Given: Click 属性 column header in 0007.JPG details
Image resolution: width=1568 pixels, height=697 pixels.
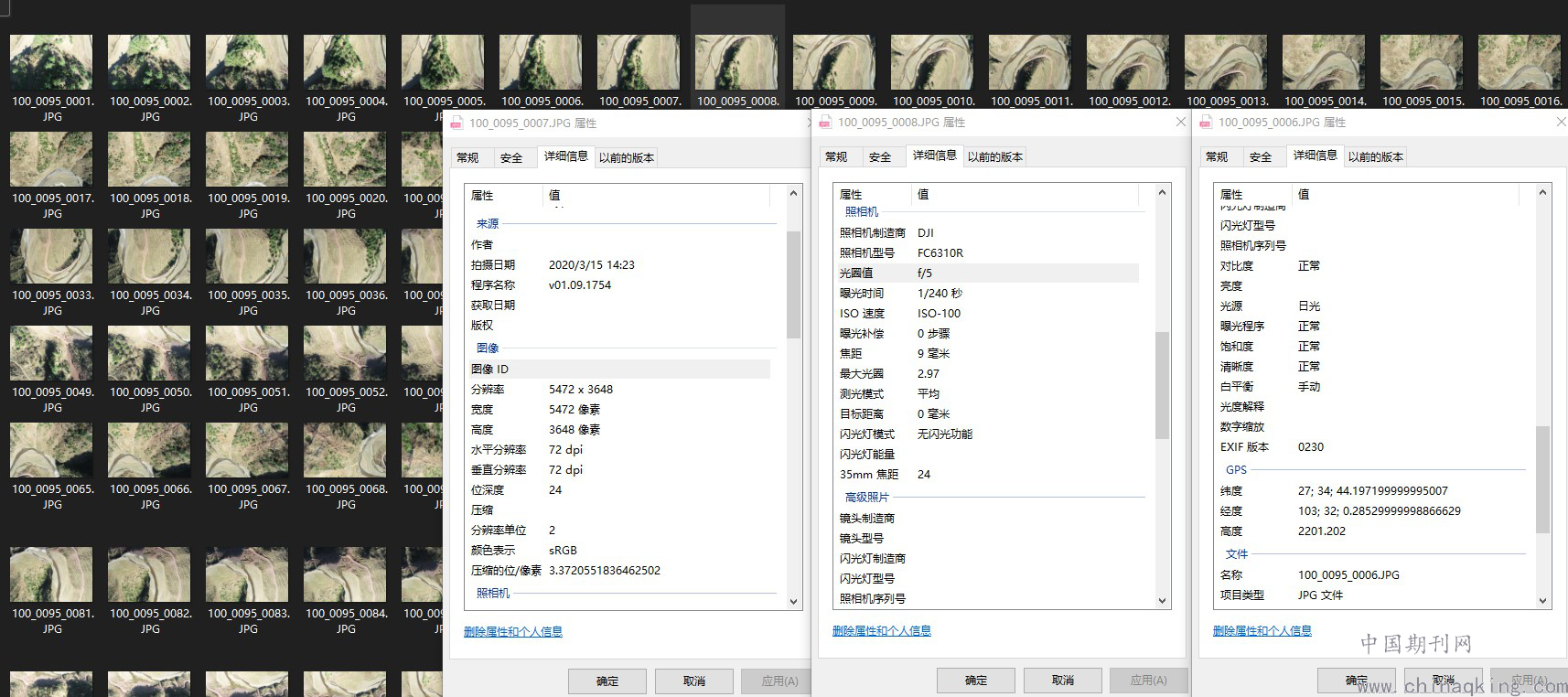Looking at the screenshot, I should click(x=504, y=195).
